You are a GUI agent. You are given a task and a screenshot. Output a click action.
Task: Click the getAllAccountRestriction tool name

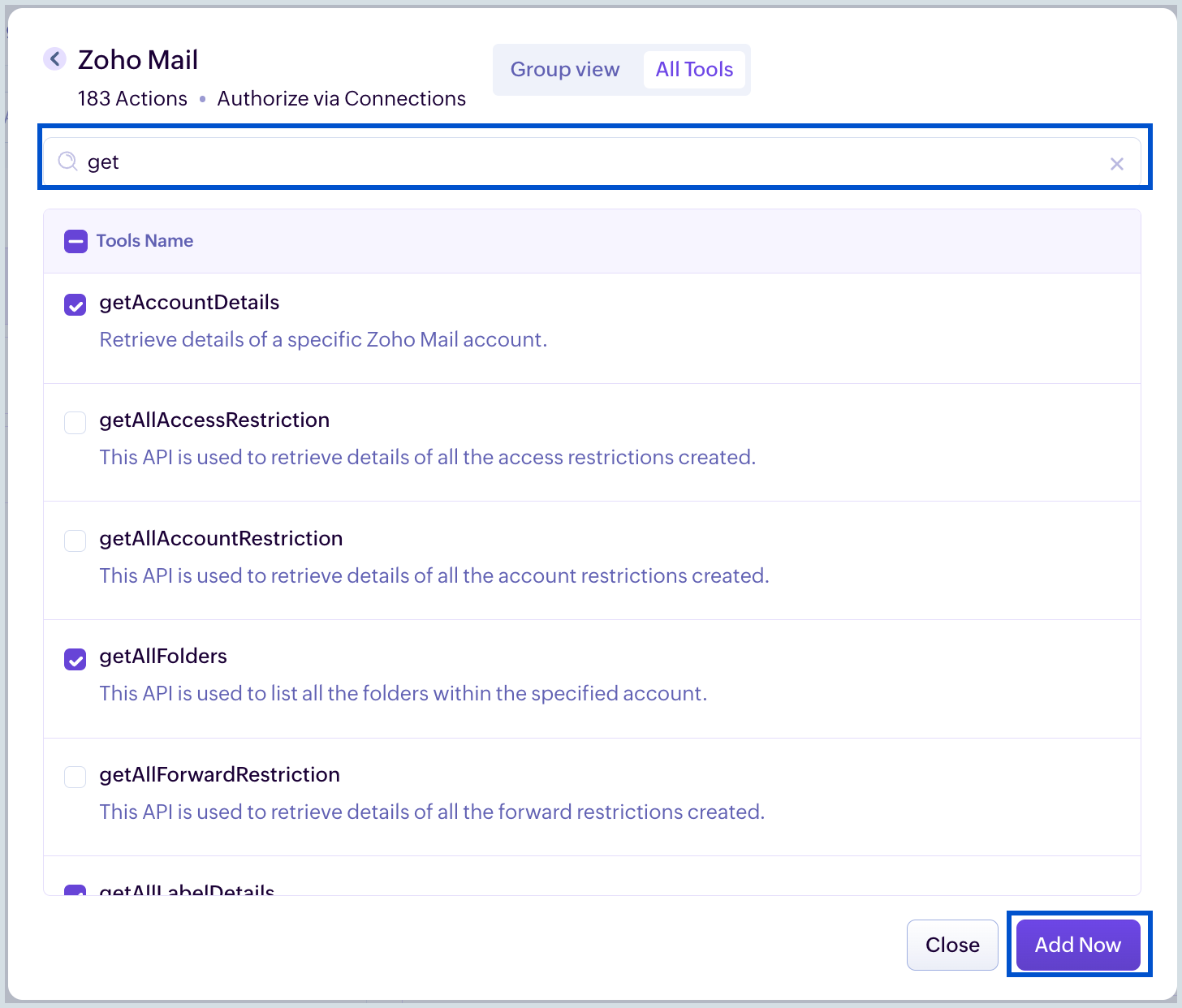click(221, 539)
